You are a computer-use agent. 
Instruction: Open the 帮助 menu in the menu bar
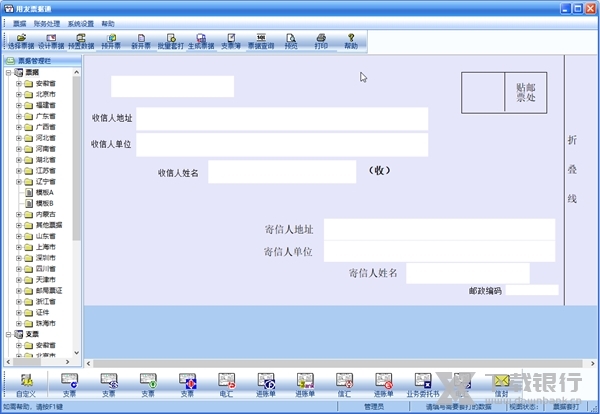point(108,24)
